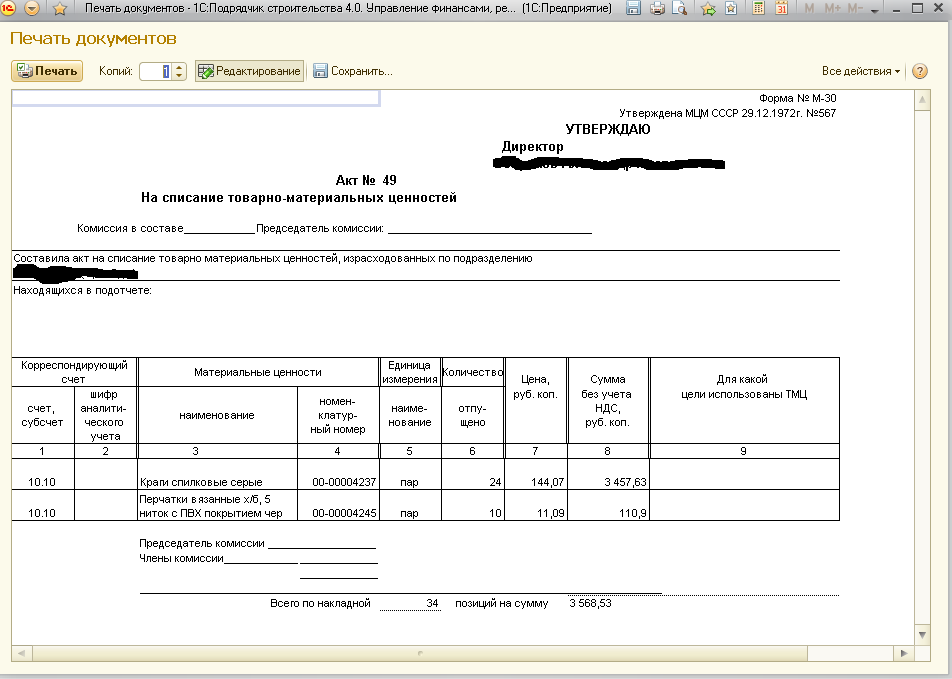Image resolution: width=952 pixels, height=679 pixels.
Task: Decrease copies with the down spinner arrow
Action: (x=179, y=76)
